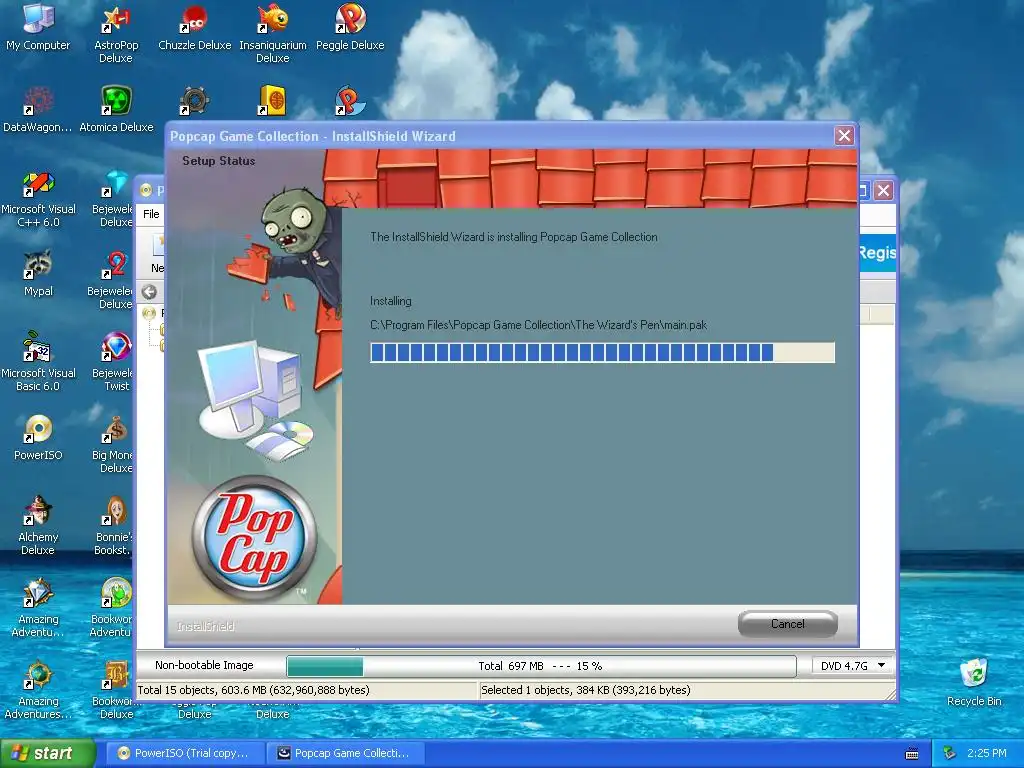
Task: Open Microsoft Visual Basic 6.0 icon
Action: point(38,362)
